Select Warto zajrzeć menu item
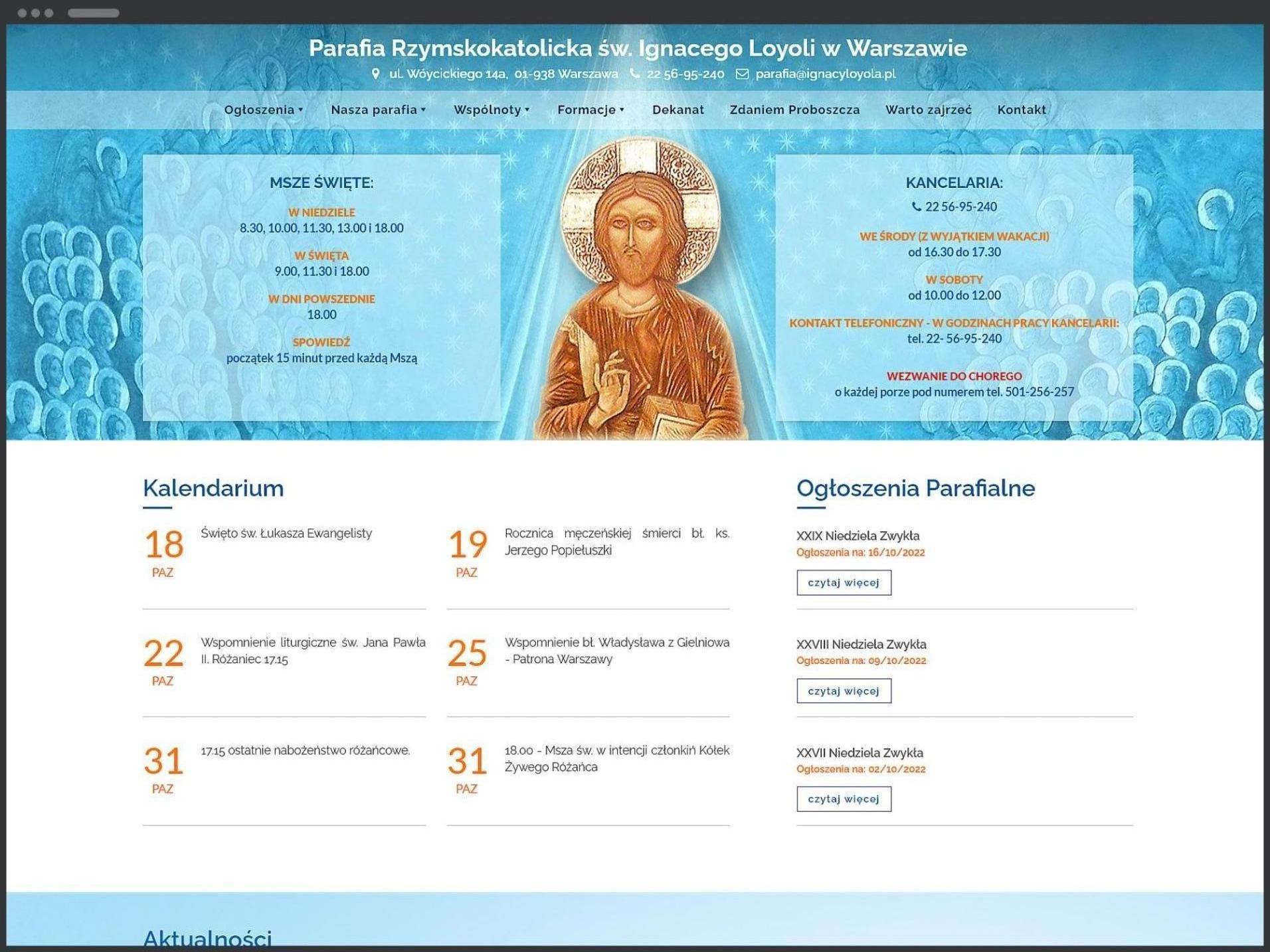1270x952 pixels. (x=928, y=110)
